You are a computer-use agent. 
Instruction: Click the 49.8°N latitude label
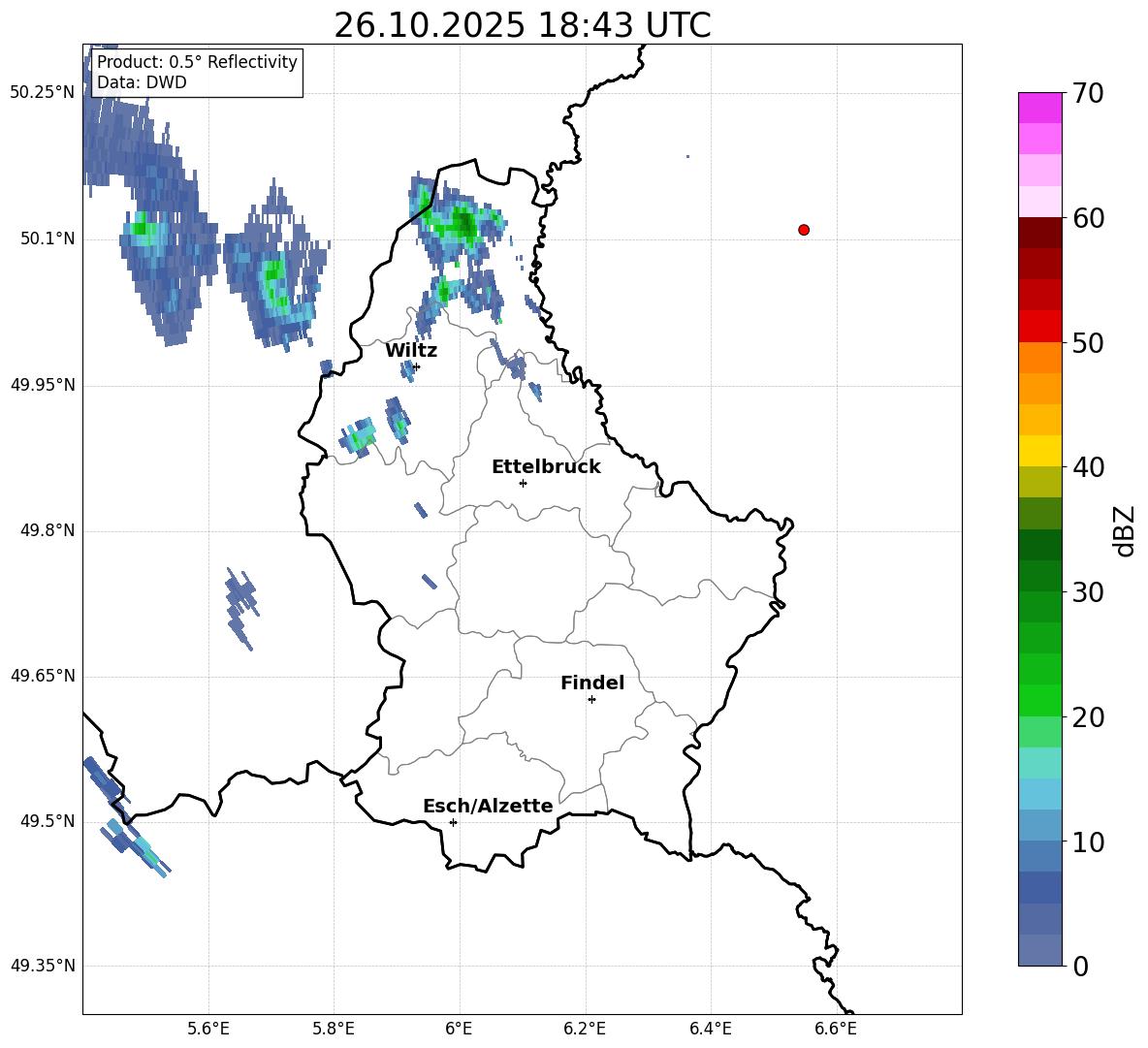tap(48, 530)
